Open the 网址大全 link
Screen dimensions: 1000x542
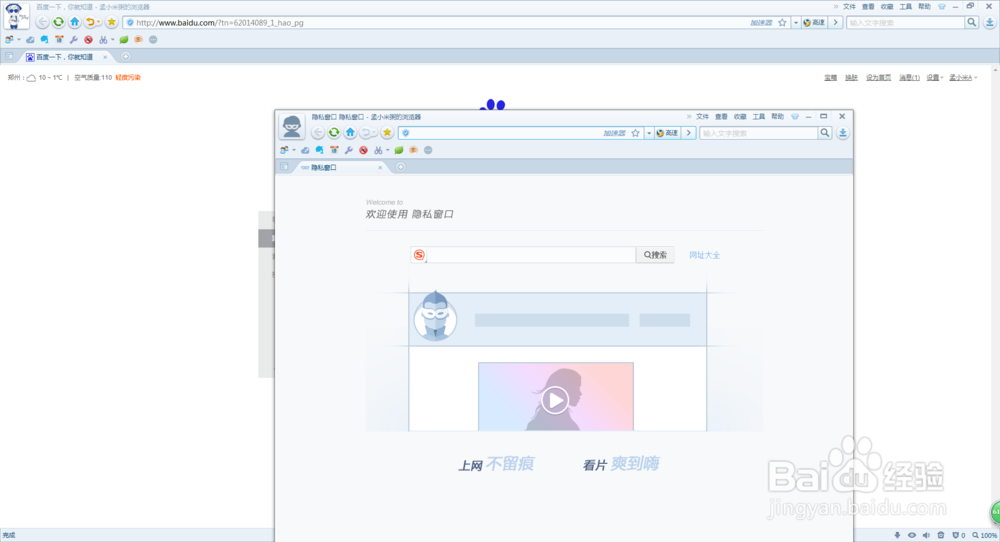pos(704,255)
